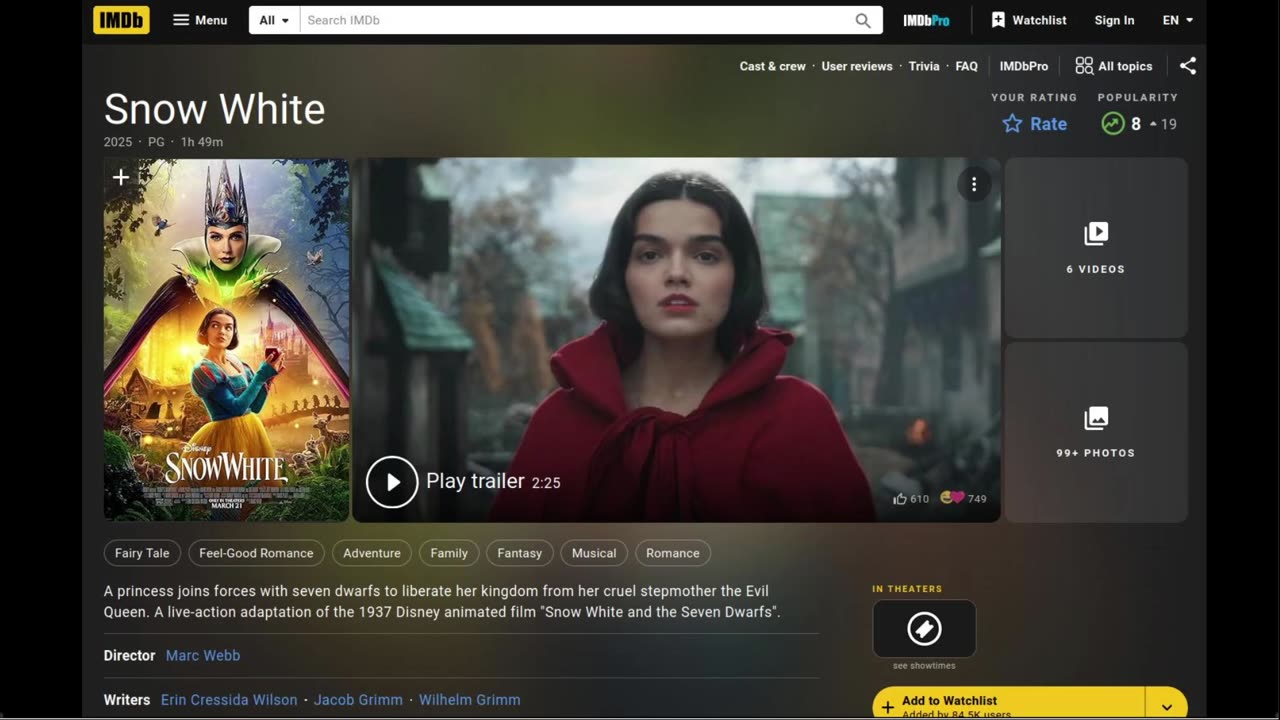Click the IMDbPro link beside FAQ
The width and height of the screenshot is (1280, 720).
[x=1024, y=66]
